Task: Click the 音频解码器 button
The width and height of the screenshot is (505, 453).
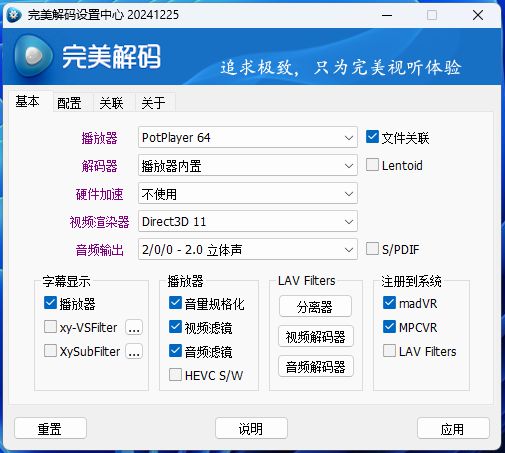Action: [315, 366]
